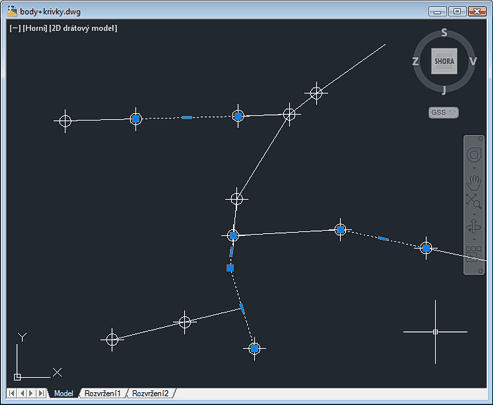Expand the GSS coordinate system dropdown

tap(443, 113)
